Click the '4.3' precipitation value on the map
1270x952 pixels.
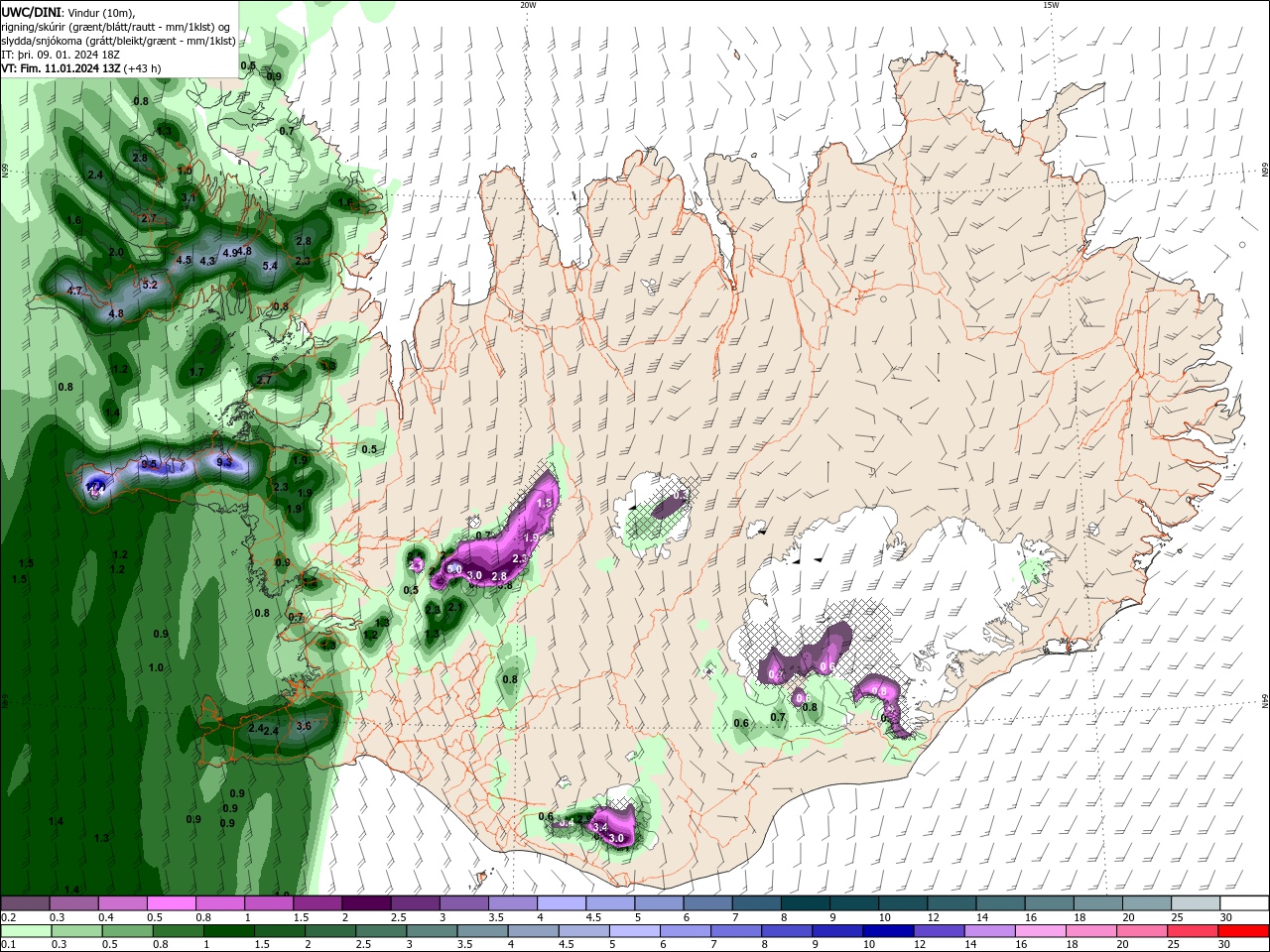pos(208,262)
